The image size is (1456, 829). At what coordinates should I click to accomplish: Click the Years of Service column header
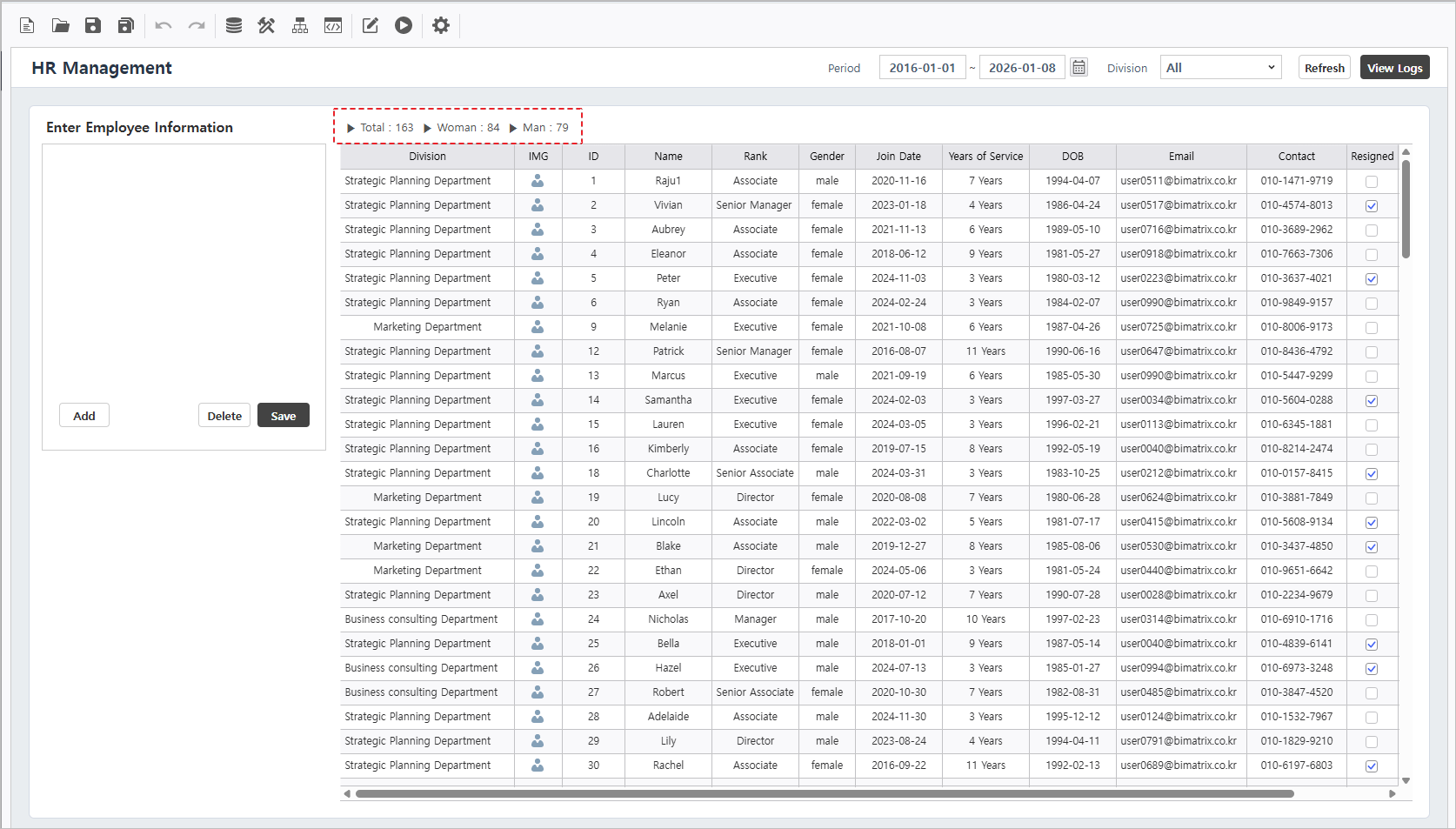[x=985, y=157]
